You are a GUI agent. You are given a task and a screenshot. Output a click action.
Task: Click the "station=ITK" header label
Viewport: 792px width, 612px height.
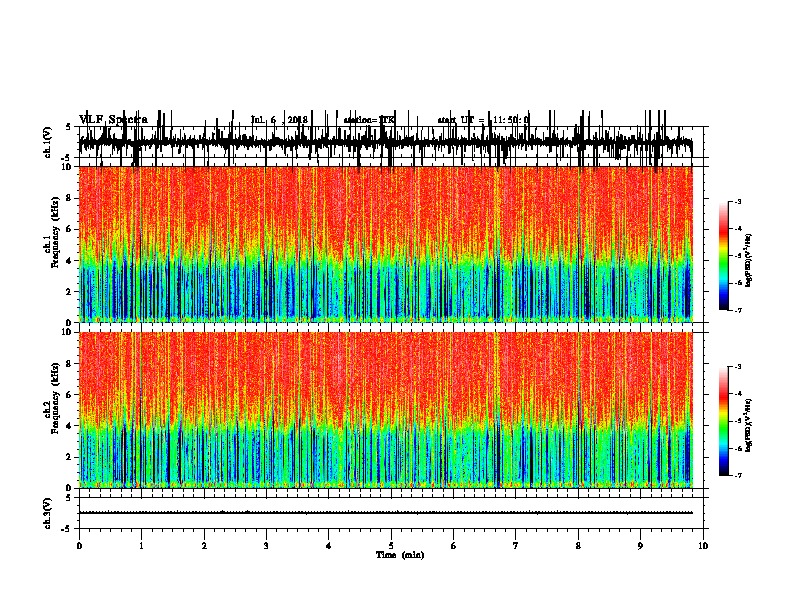click(x=369, y=120)
